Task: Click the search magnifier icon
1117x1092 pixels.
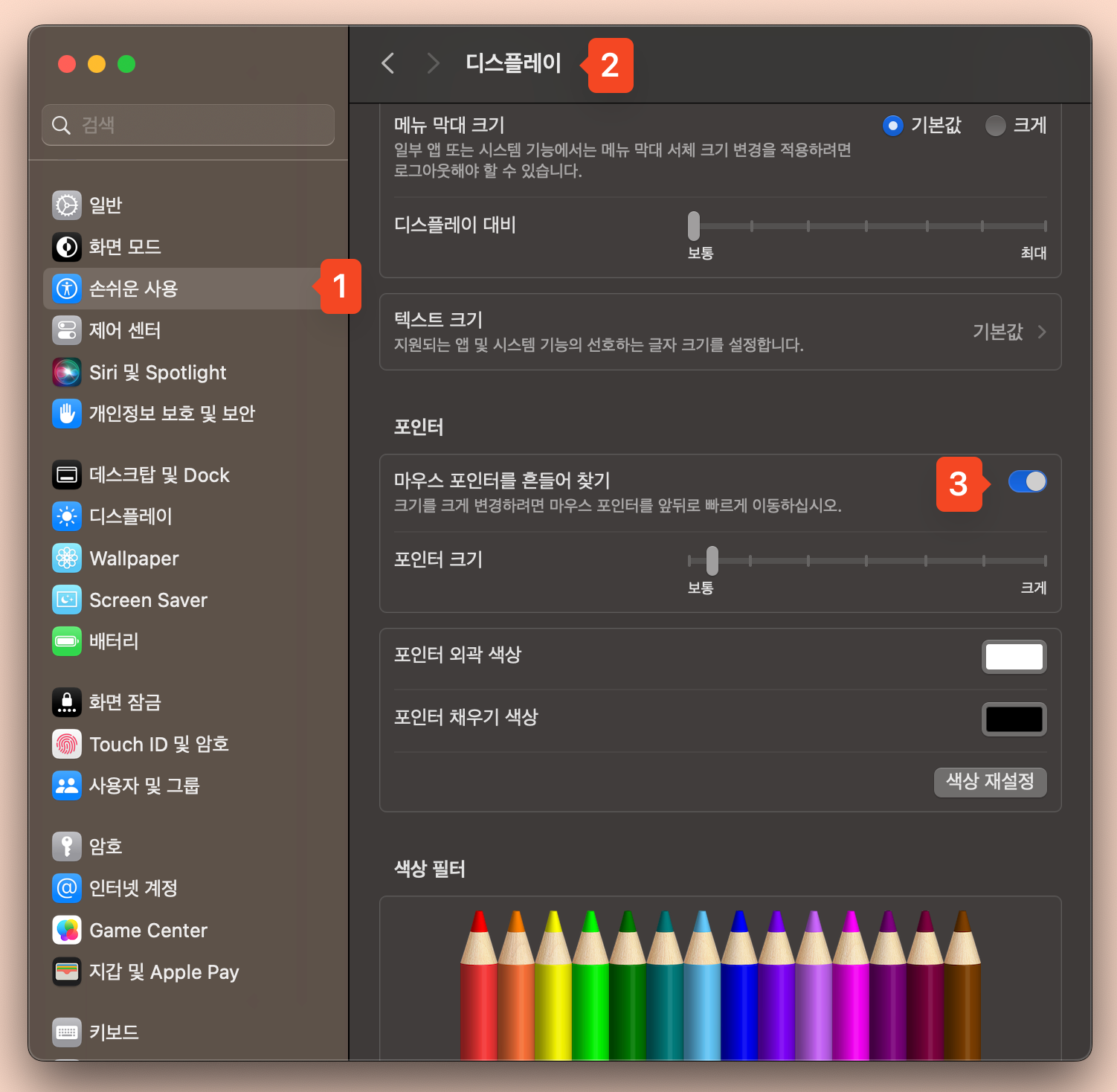Action: [x=61, y=125]
